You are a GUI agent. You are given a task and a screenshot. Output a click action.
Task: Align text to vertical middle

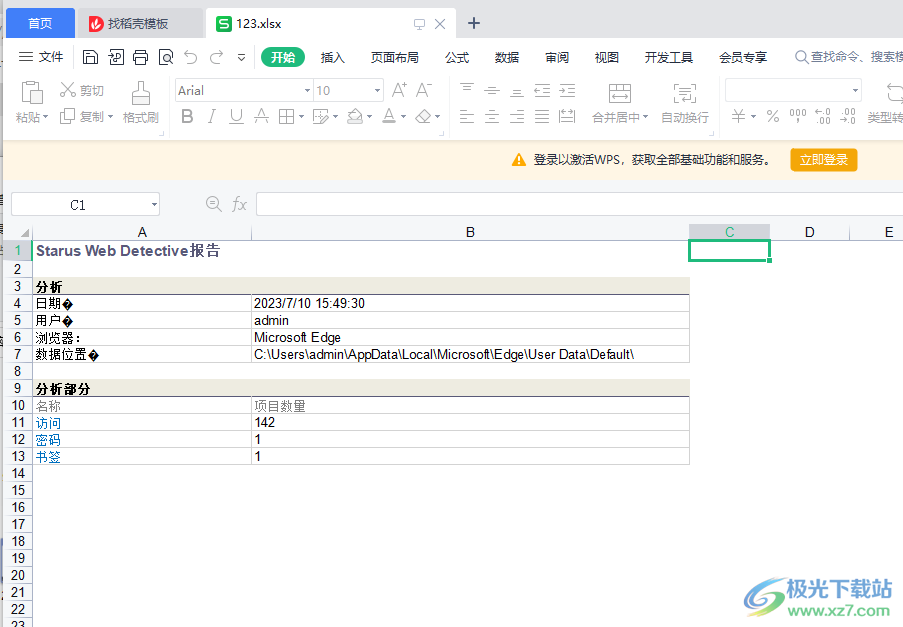[x=492, y=90]
